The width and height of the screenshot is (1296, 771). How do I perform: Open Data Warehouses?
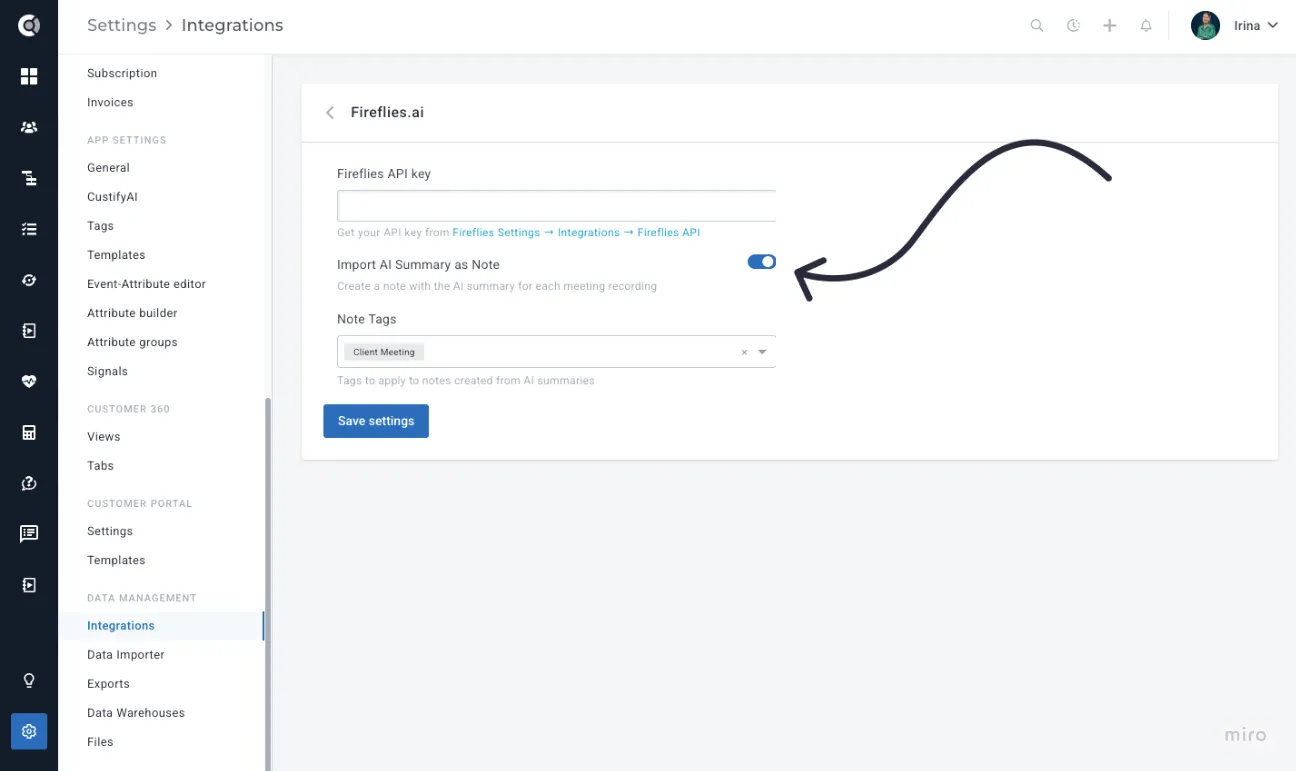pos(136,713)
